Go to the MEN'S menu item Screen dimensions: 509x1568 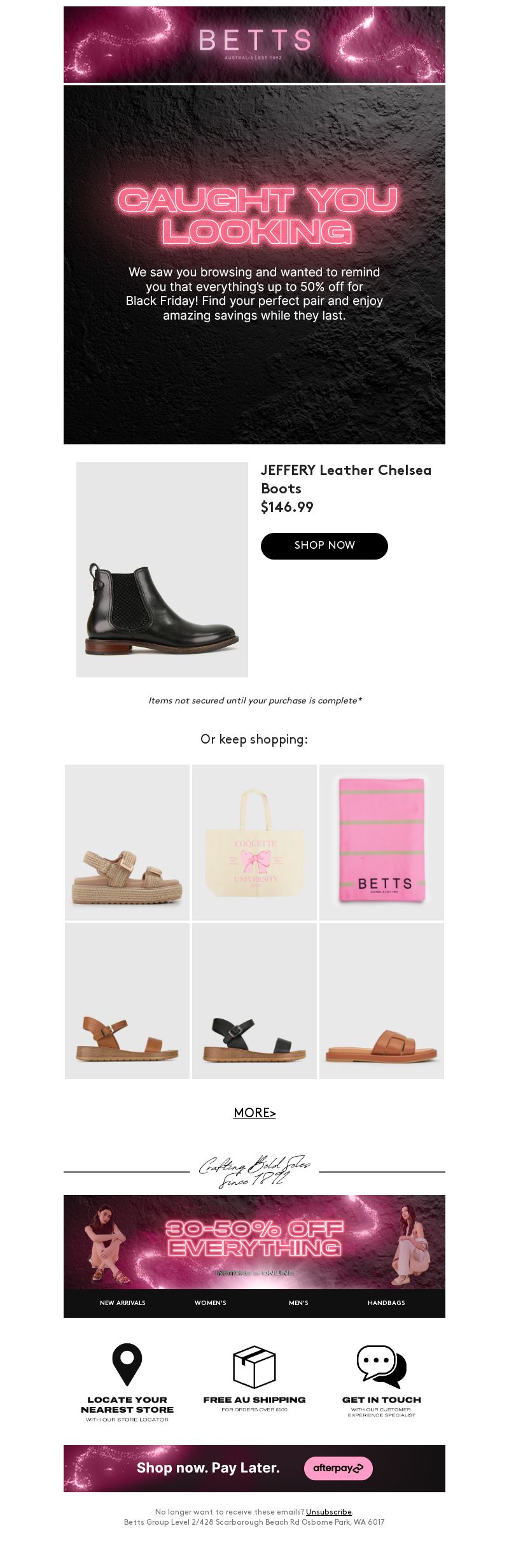tap(298, 1303)
